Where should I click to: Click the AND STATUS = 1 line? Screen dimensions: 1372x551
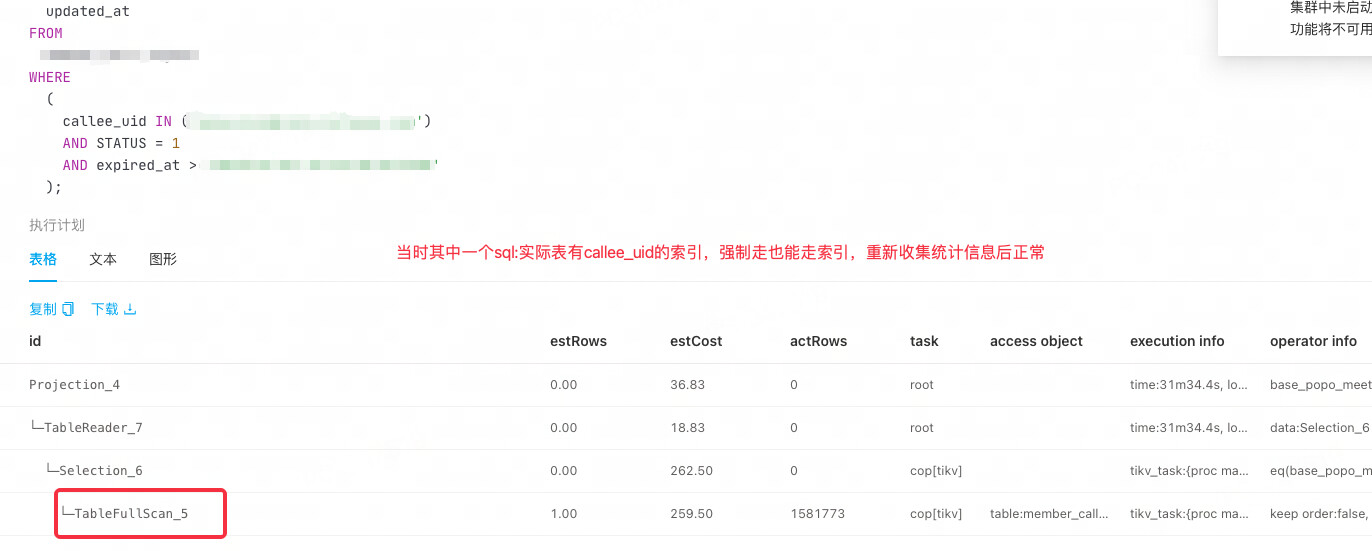pos(121,143)
